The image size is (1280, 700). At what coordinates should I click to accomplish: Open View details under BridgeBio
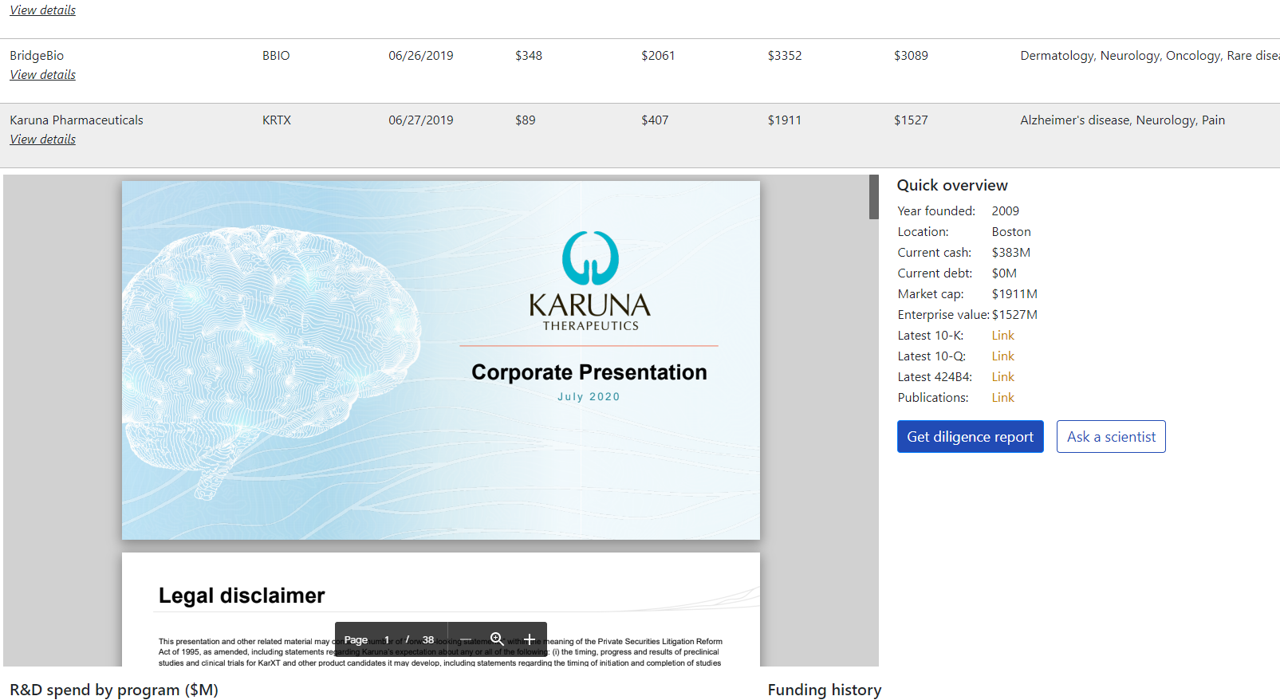click(42, 75)
